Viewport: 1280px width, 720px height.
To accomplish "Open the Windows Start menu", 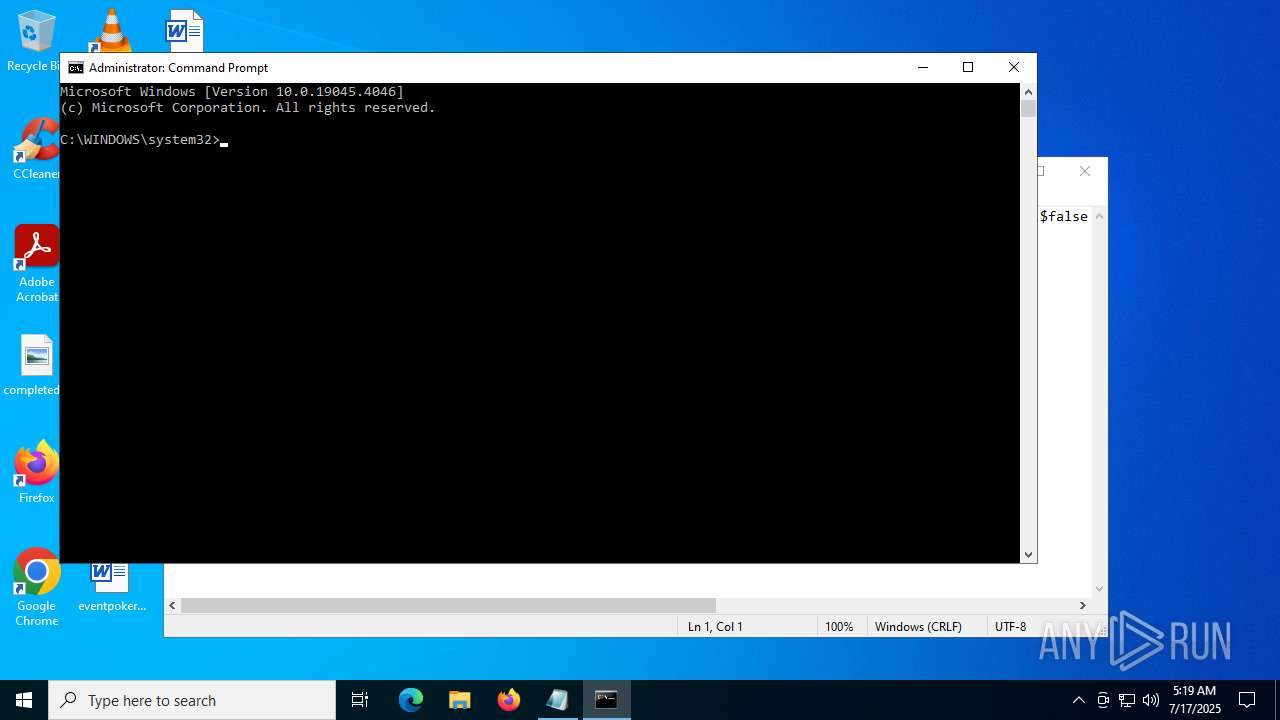I will (x=24, y=700).
